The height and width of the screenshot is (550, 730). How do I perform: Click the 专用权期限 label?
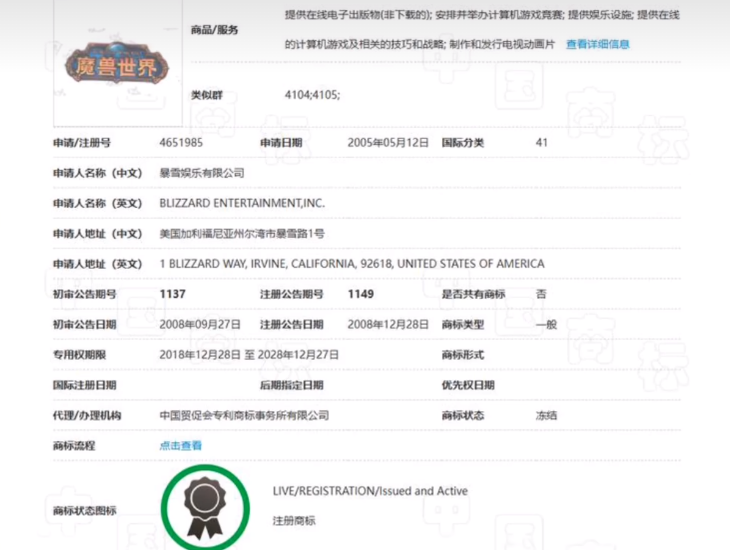tap(79, 355)
